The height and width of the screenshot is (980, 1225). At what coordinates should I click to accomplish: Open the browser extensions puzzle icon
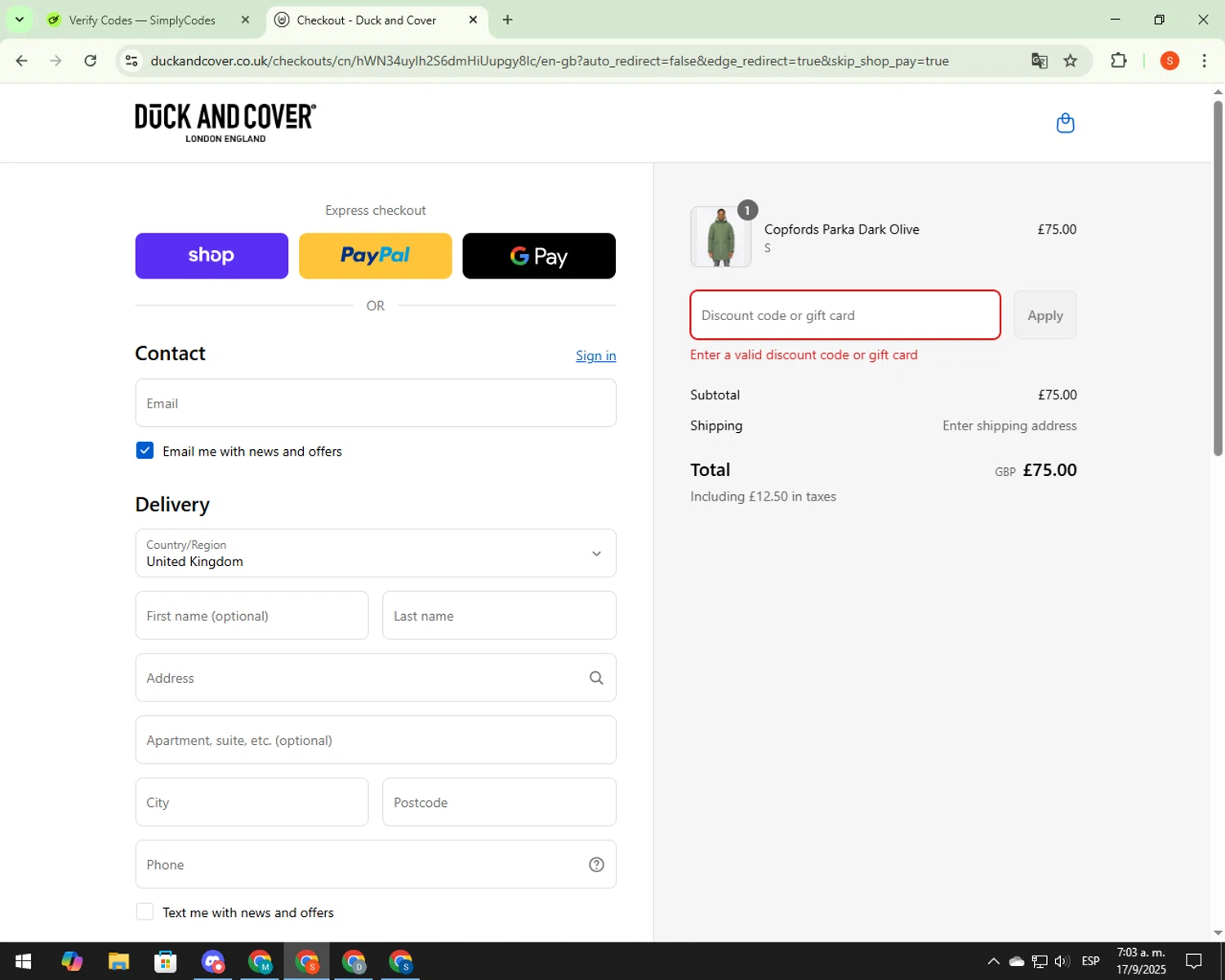tap(1119, 61)
